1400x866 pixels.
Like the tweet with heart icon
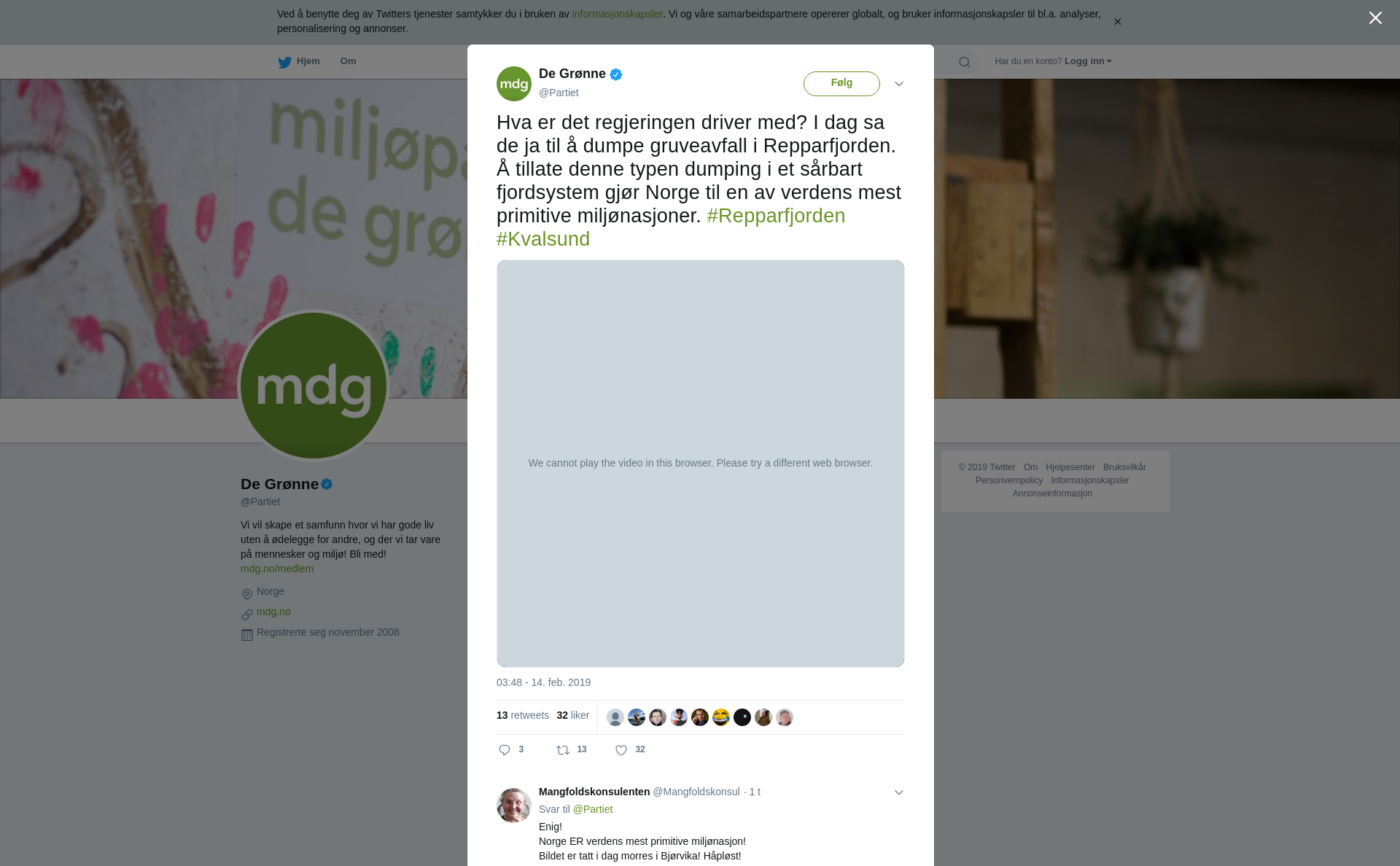click(621, 750)
